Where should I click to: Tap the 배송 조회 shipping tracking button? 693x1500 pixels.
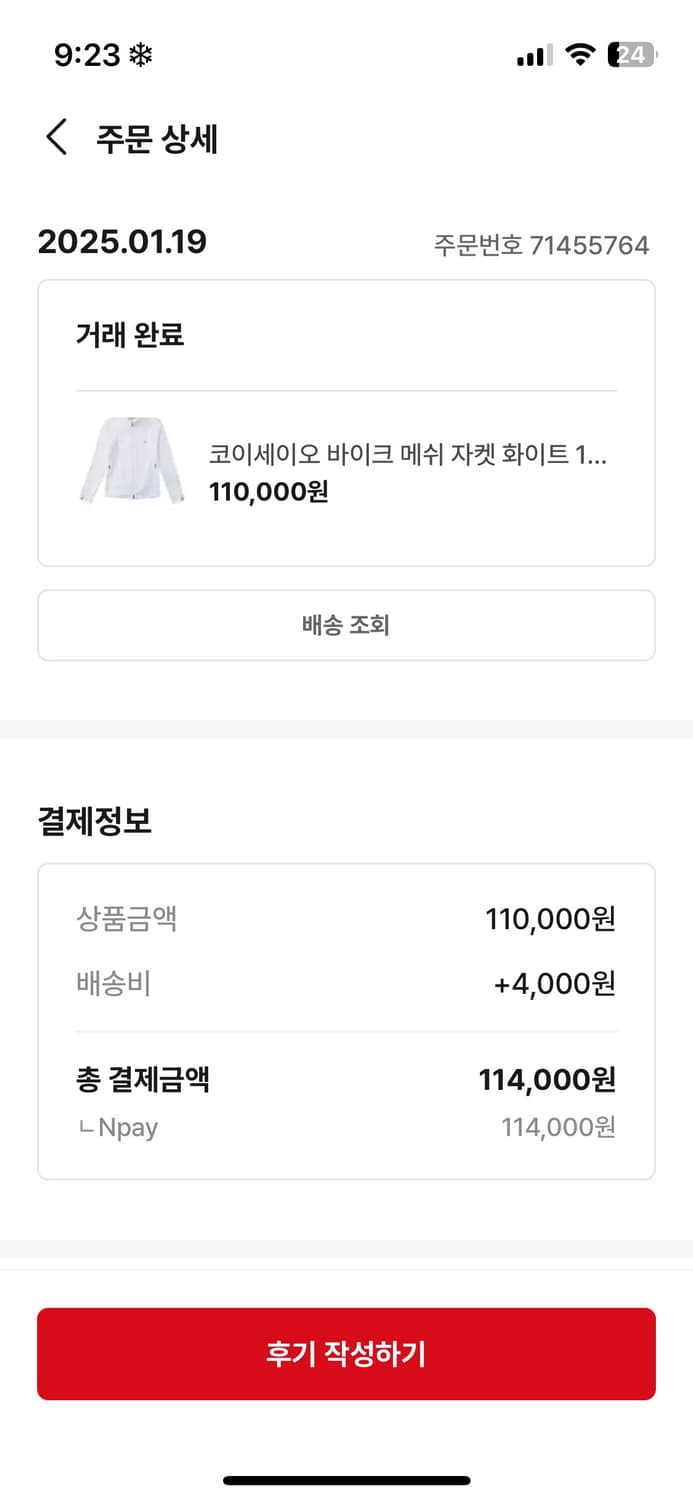346,624
